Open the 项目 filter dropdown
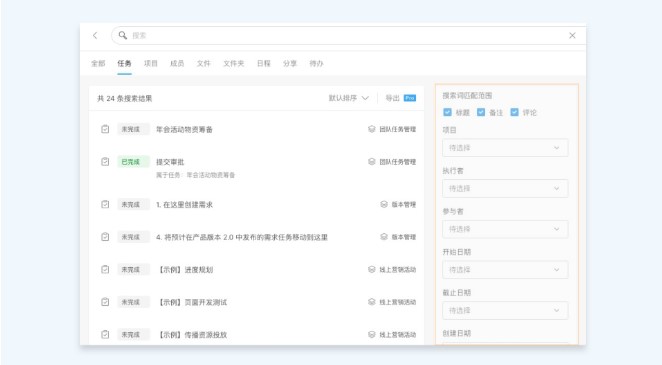Viewport: 662px width, 365px height. point(505,148)
